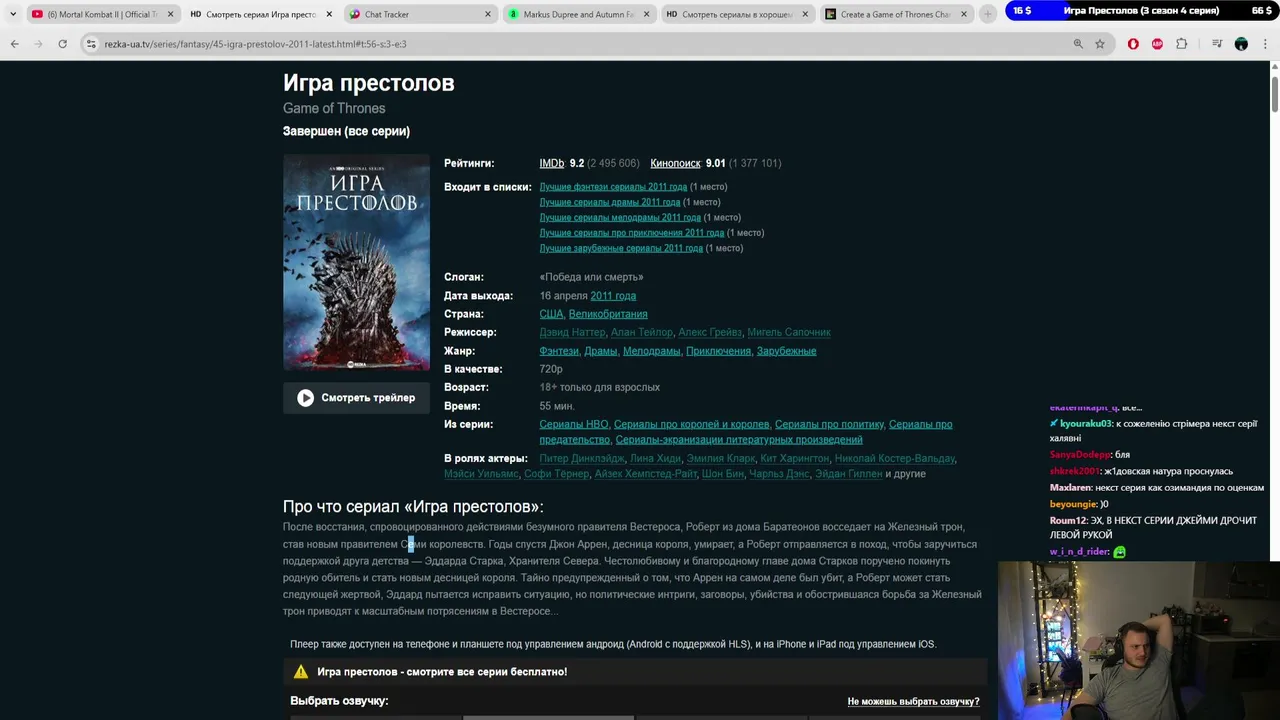The width and height of the screenshot is (1280, 720).
Task: Click the США country link
Action: click(x=551, y=314)
